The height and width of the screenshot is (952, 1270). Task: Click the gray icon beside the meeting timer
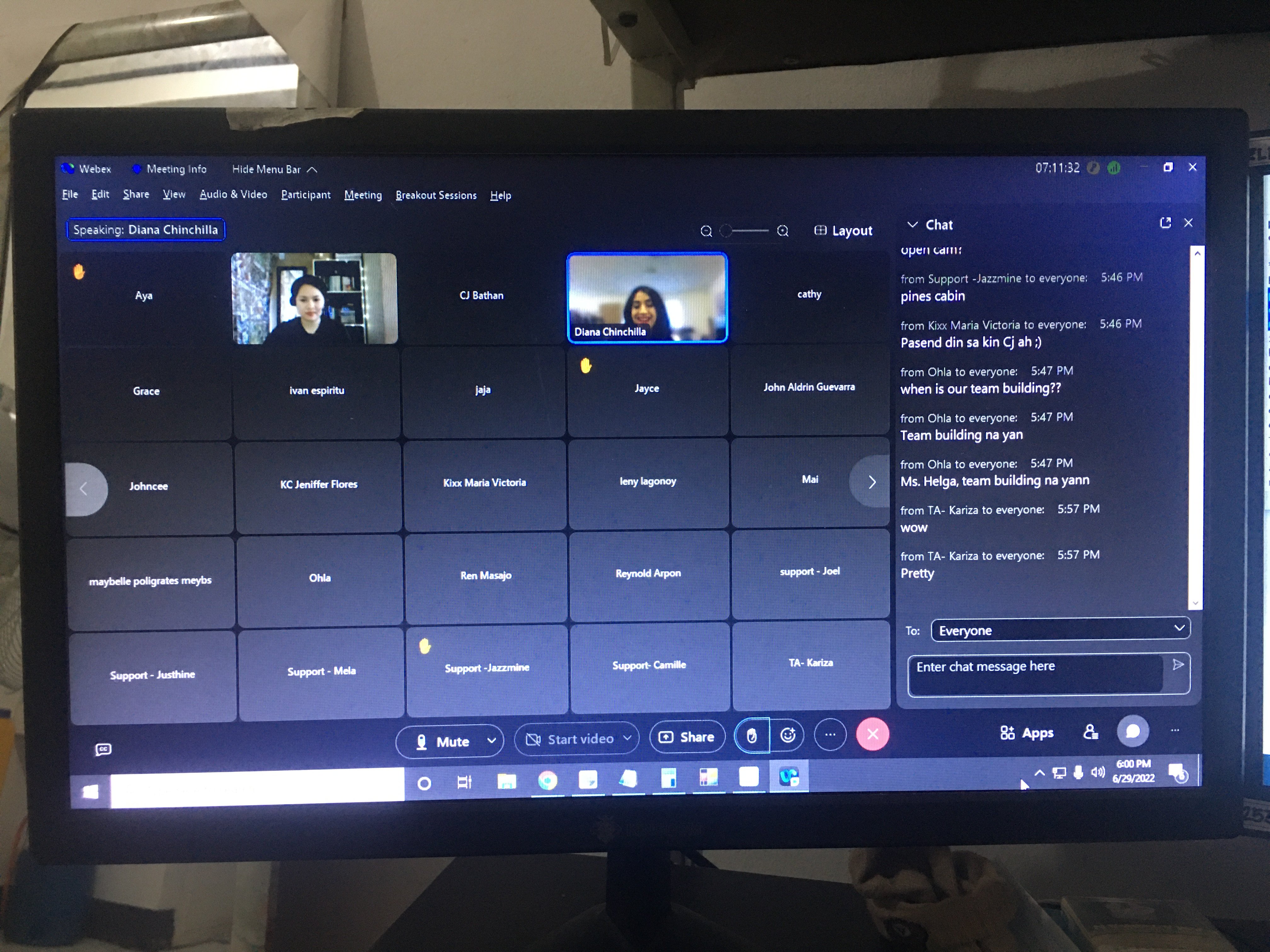click(x=1093, y=167)
